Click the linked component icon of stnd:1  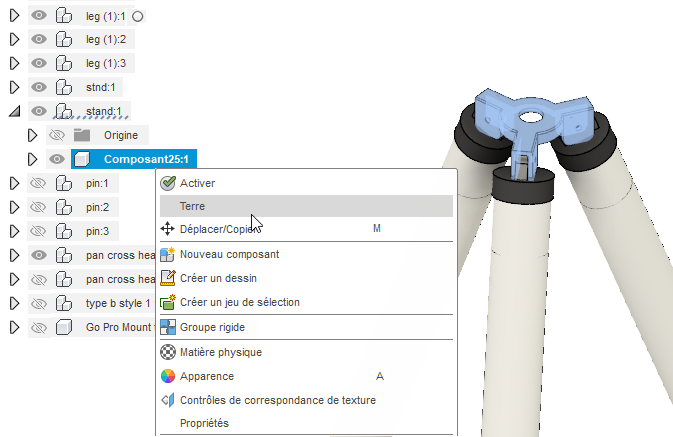click(x=64, y=88)
